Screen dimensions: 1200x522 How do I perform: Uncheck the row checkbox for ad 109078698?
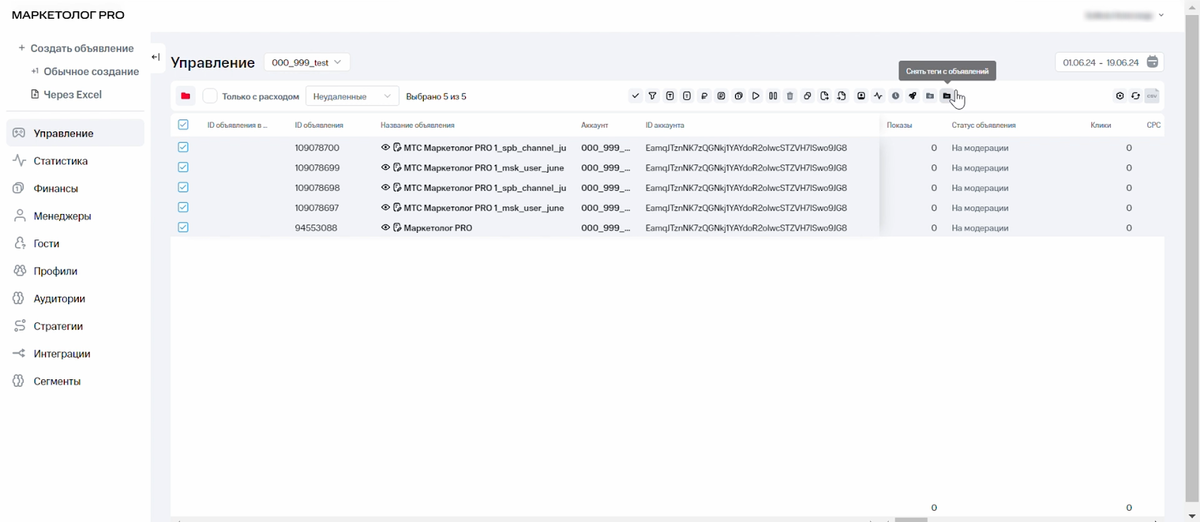[x=183, y=187]
